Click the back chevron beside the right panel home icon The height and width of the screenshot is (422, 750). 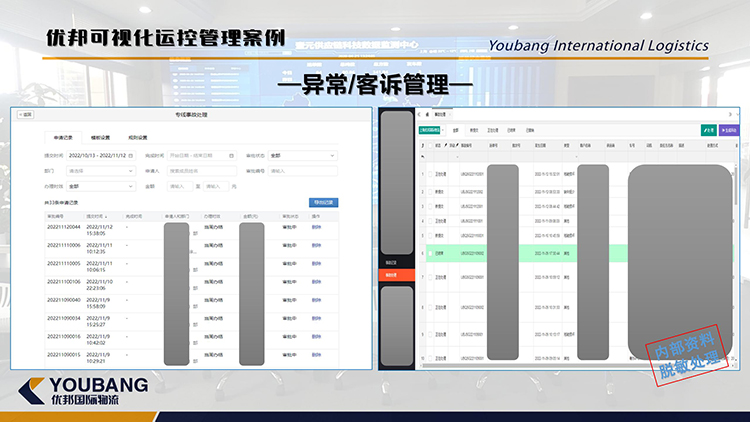[419, 114]
